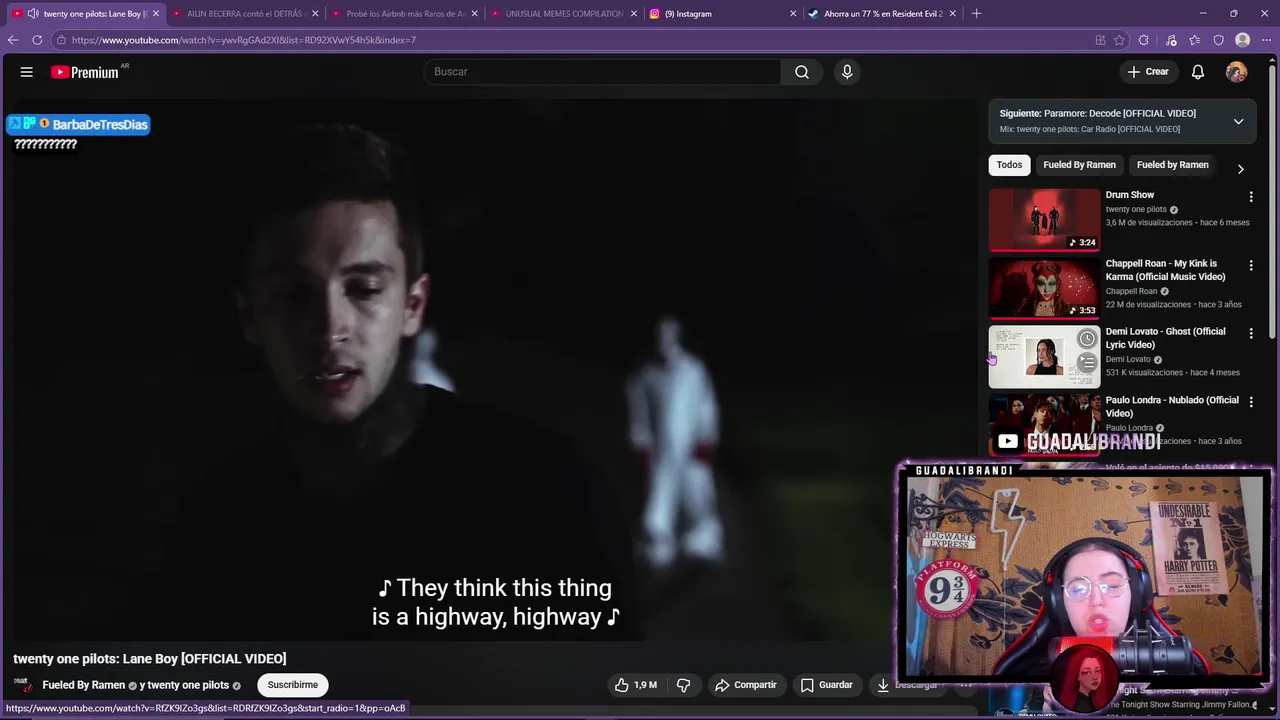This screenshot has width=1280, height=720.
Task: Open the Fueled By Ramen channel link
Action: 84,685
